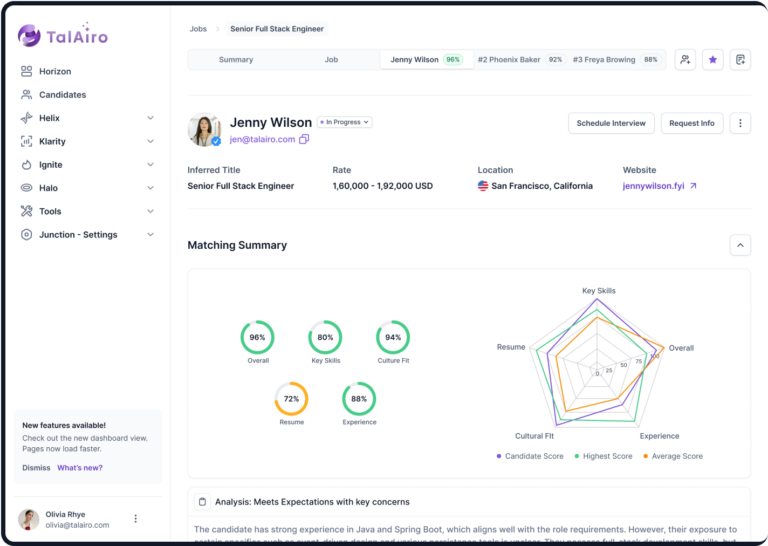
Task: Click the Ignite flame icon
Action: [26, 165]
